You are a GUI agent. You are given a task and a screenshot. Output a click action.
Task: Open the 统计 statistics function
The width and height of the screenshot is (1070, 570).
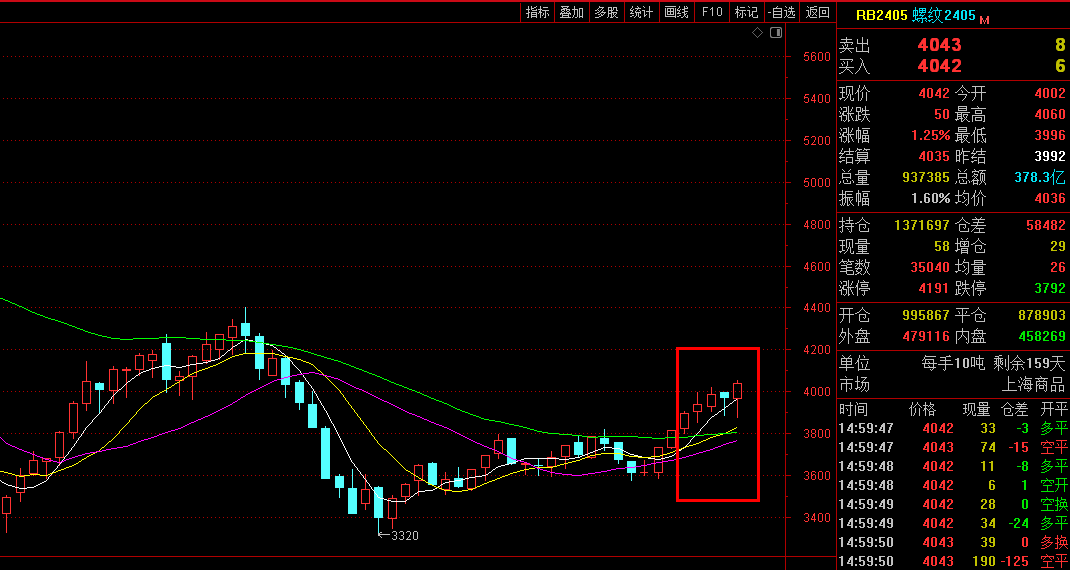coord(641,12)
